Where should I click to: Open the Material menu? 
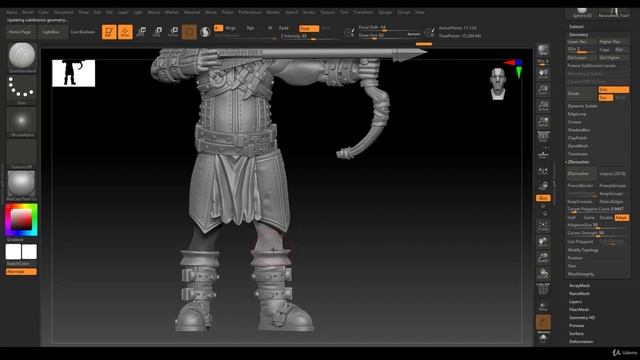pyautogui.click(x=192, y=12)
